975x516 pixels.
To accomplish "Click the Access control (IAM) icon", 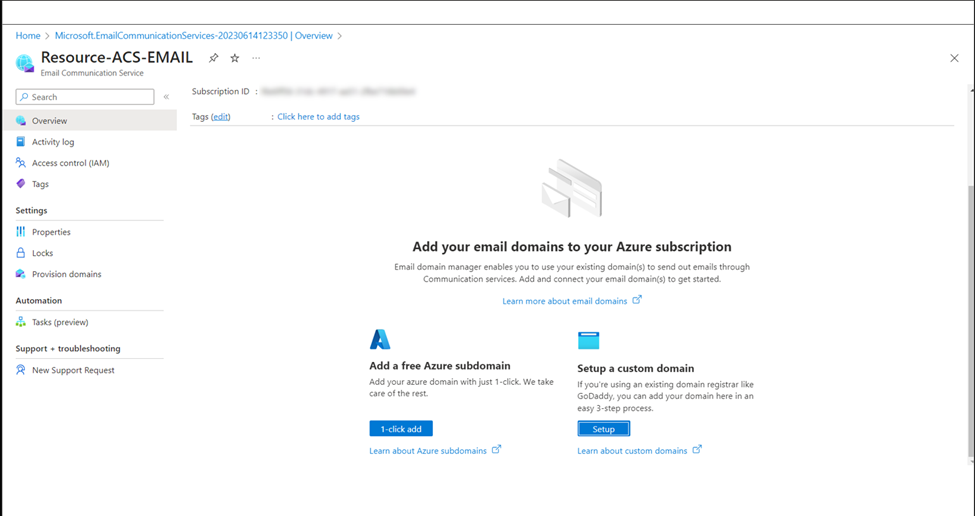I will coord(21,163).
